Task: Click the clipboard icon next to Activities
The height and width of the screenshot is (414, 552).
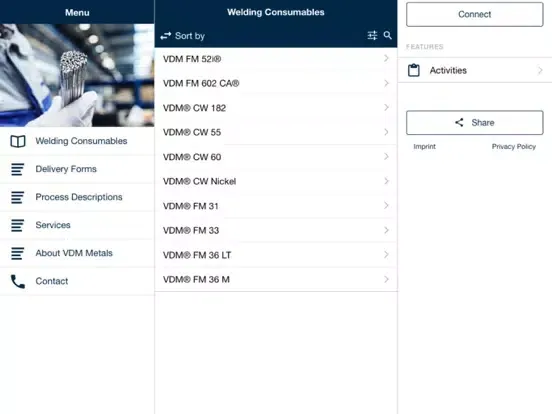Action: (x=414, y=70)
